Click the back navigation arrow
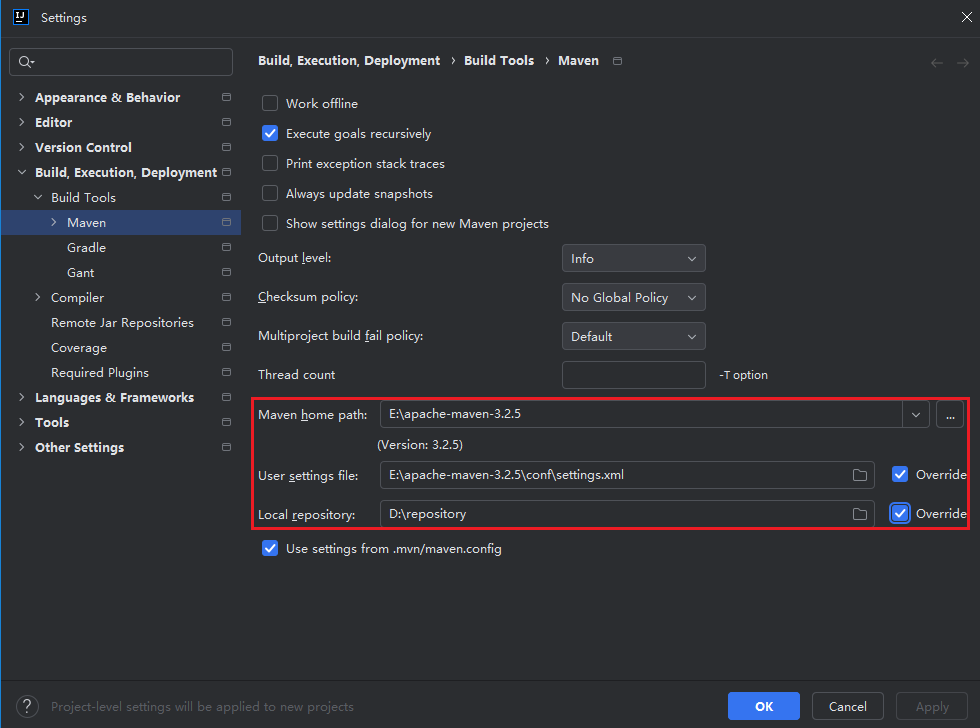980x728 pixels. 936,62
